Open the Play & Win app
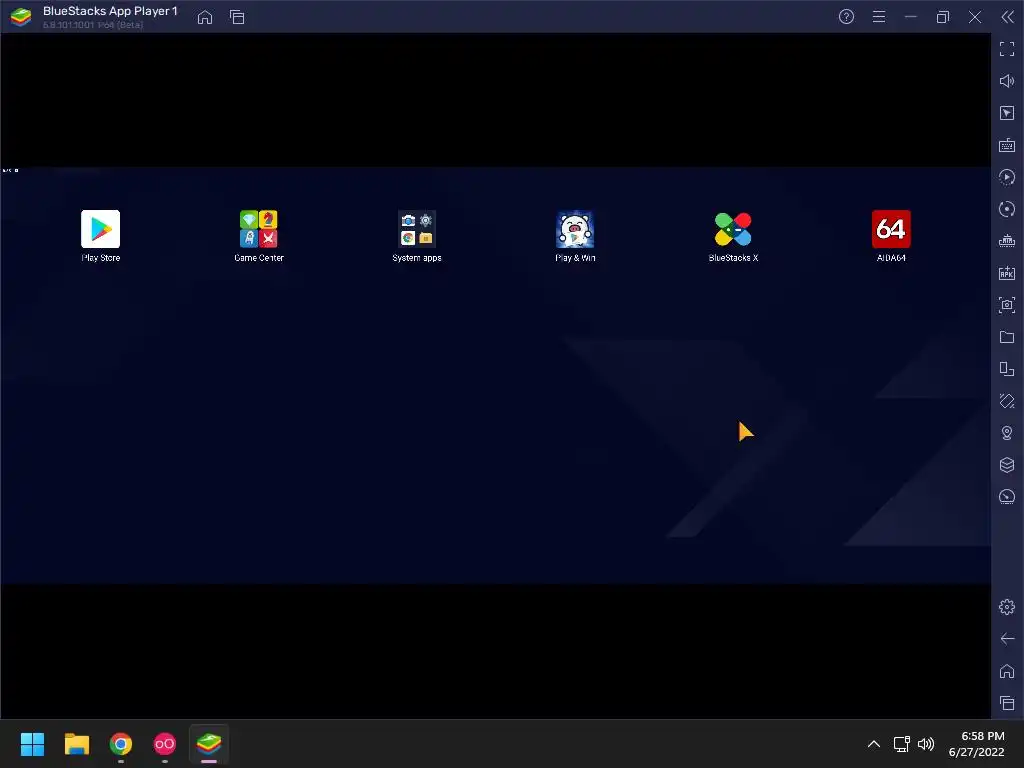 pyautogui.click(x=575, y=229)
